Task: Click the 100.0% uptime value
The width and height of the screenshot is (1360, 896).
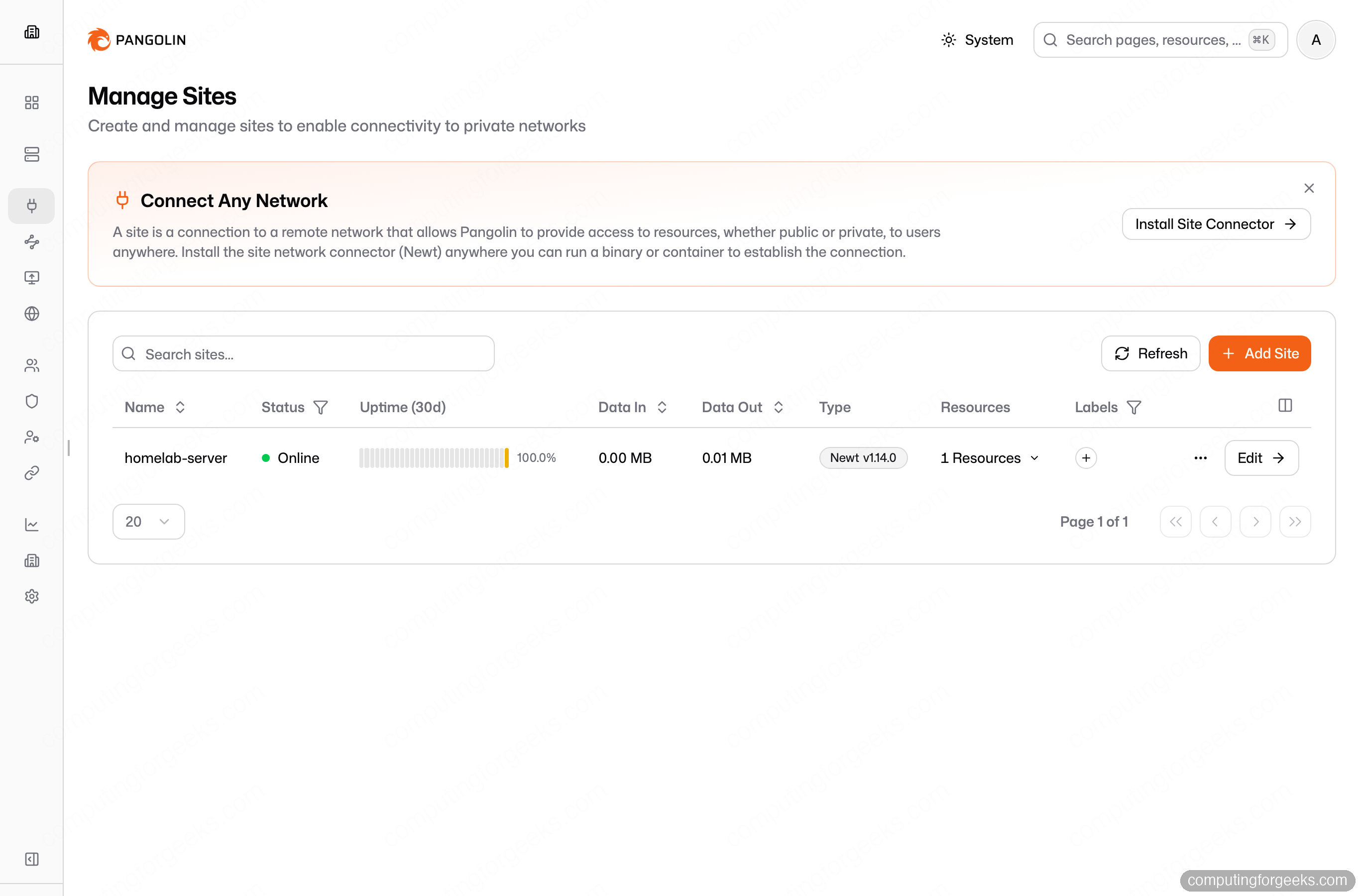Action: [x=536, y=458]
